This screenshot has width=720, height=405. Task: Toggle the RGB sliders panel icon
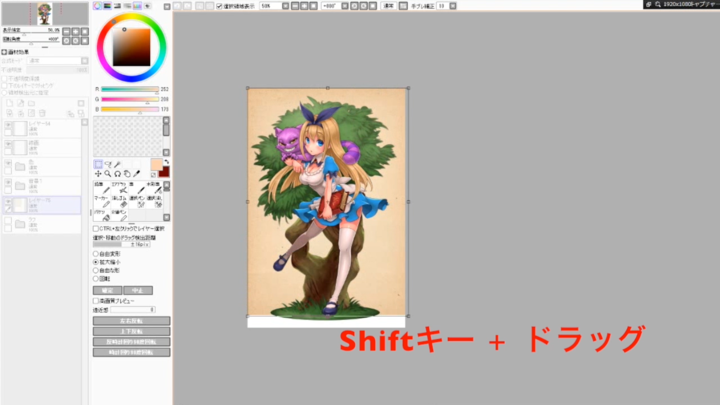[107, 6]
